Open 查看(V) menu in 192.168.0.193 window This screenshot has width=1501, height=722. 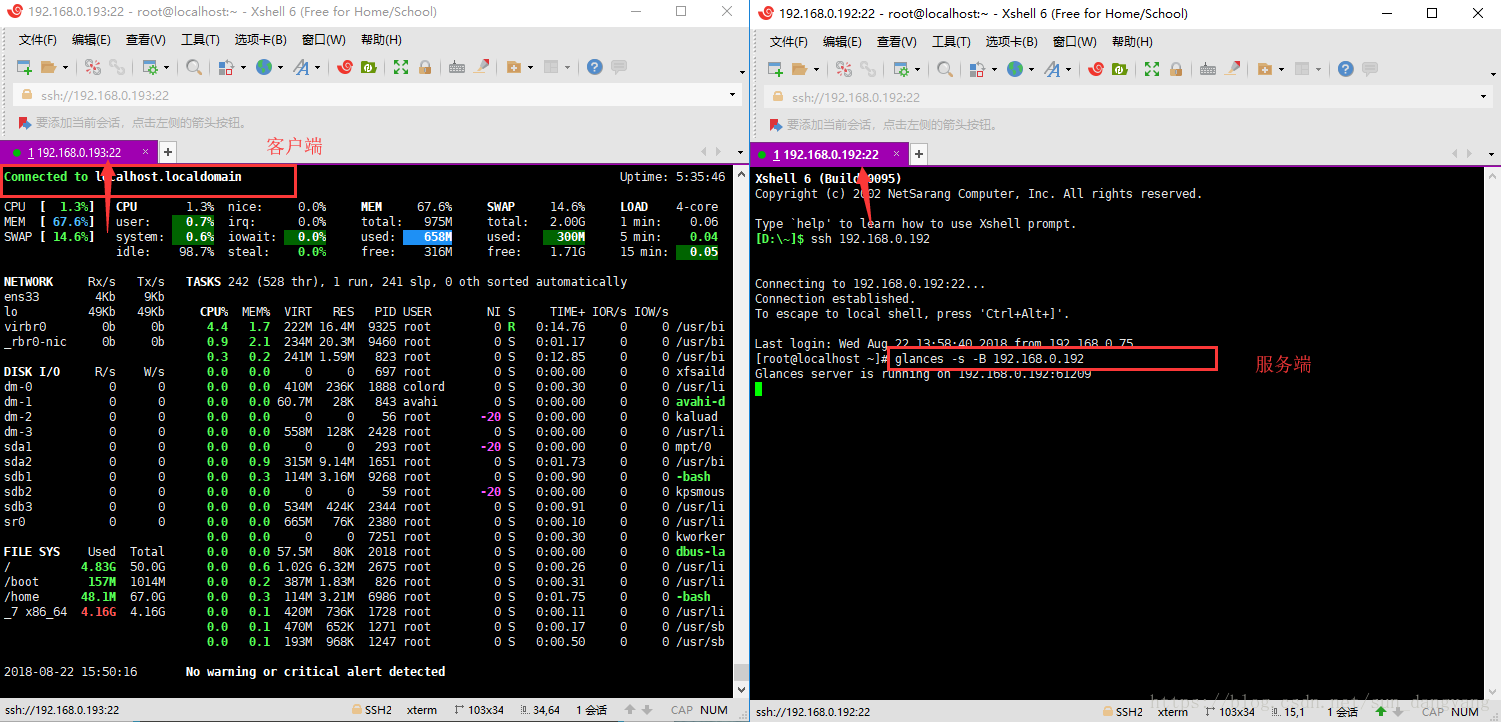click(x=146, y=40)
